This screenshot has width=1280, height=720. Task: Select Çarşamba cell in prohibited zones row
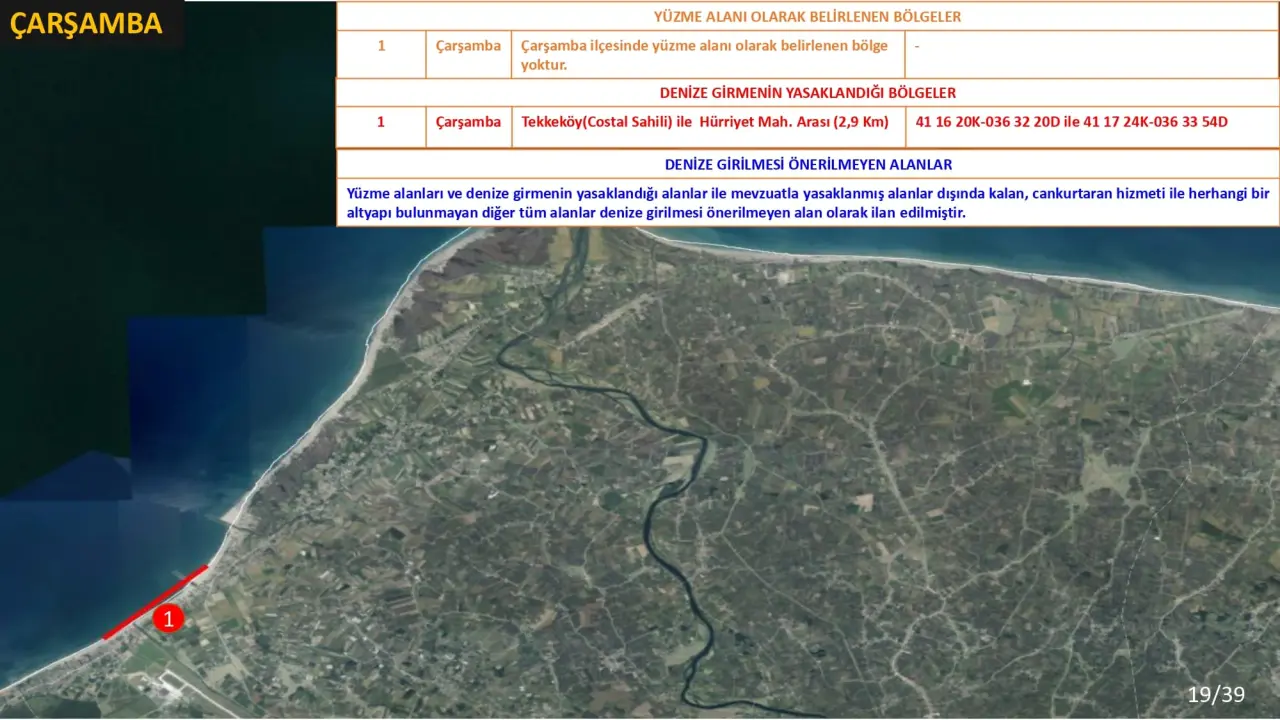468,122
